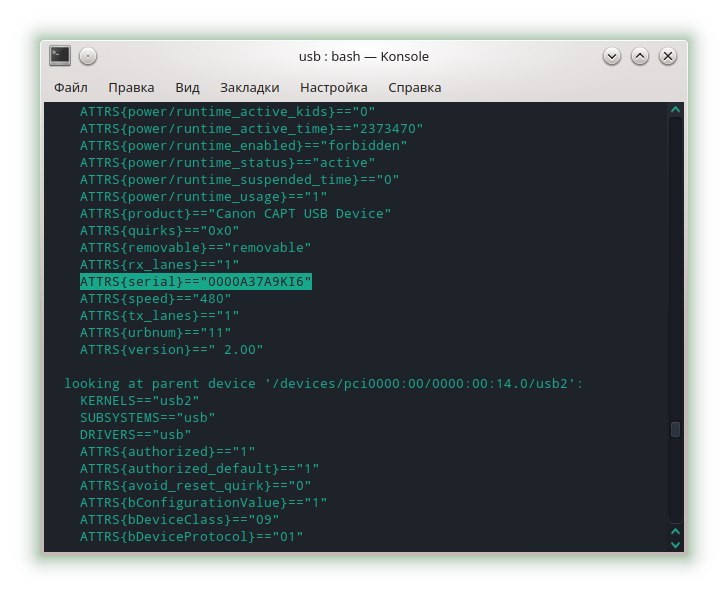Image resolution: width=728 pixels, height=596 pixels.
Task: Close the Konsole window
Action: tap(668, 57)
